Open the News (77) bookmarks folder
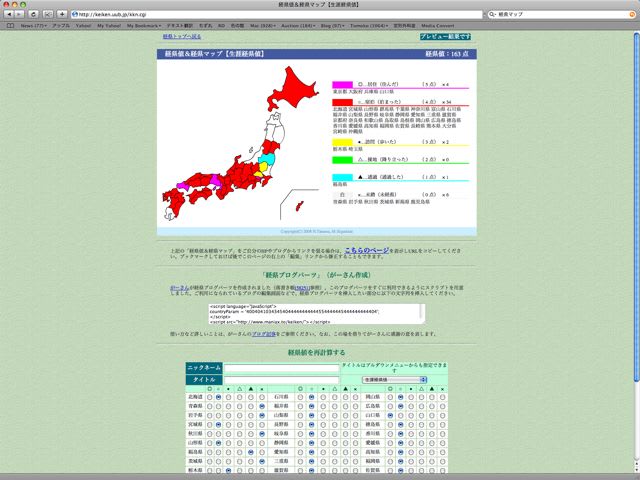This screenshot has width=640, height=480. (x=33, y=26)
